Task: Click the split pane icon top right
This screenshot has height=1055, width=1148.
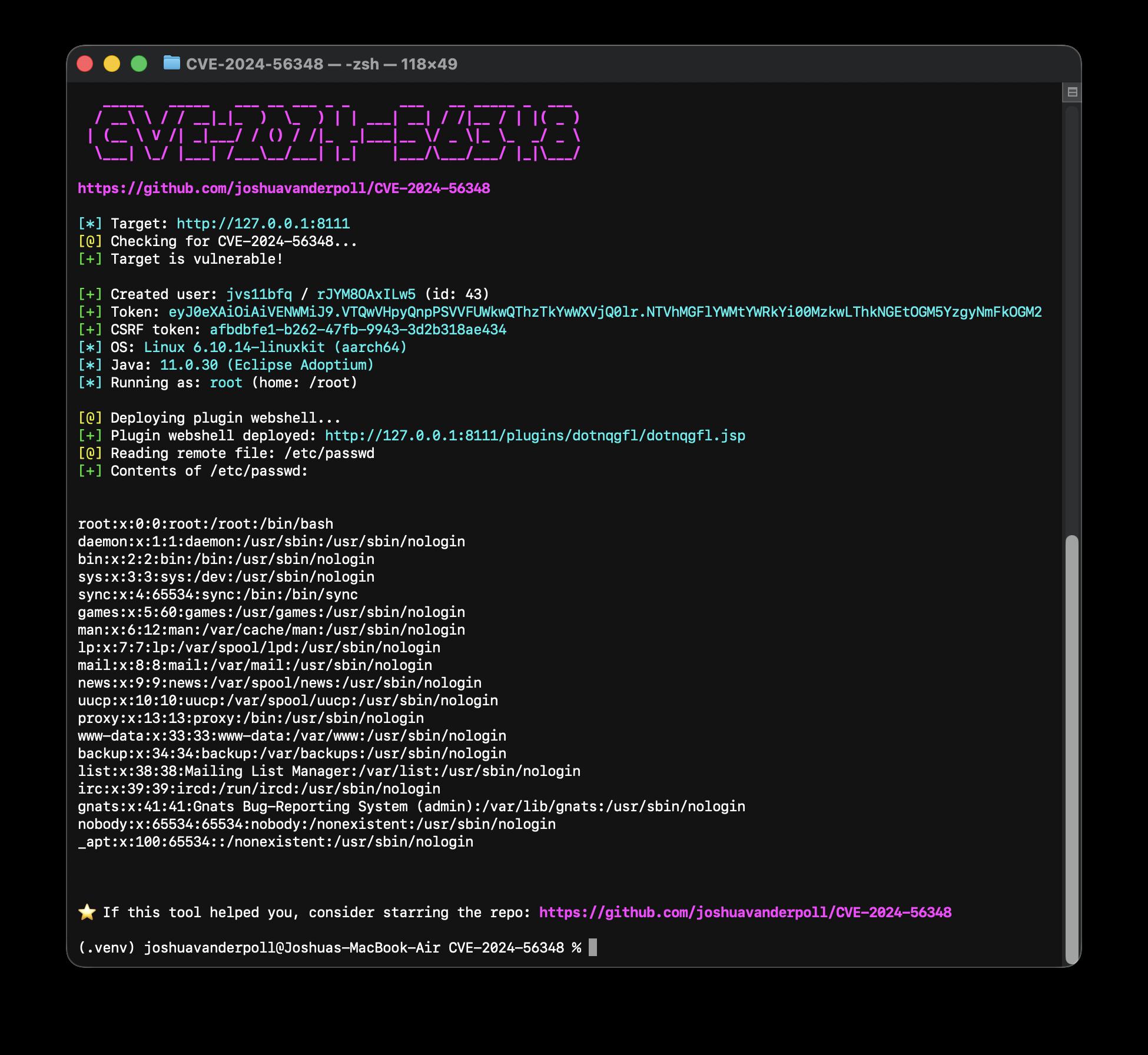Action: pos(1072,92)
